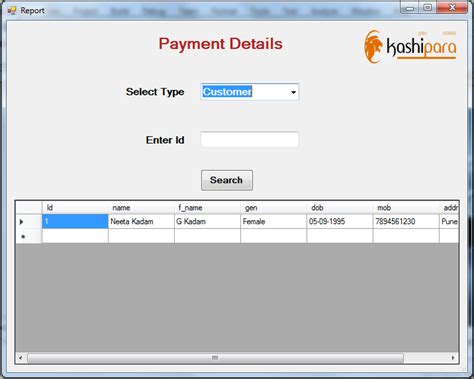Click the 'gen' column header
Viewport: 474px width, 379px height.
coord(273,208)
